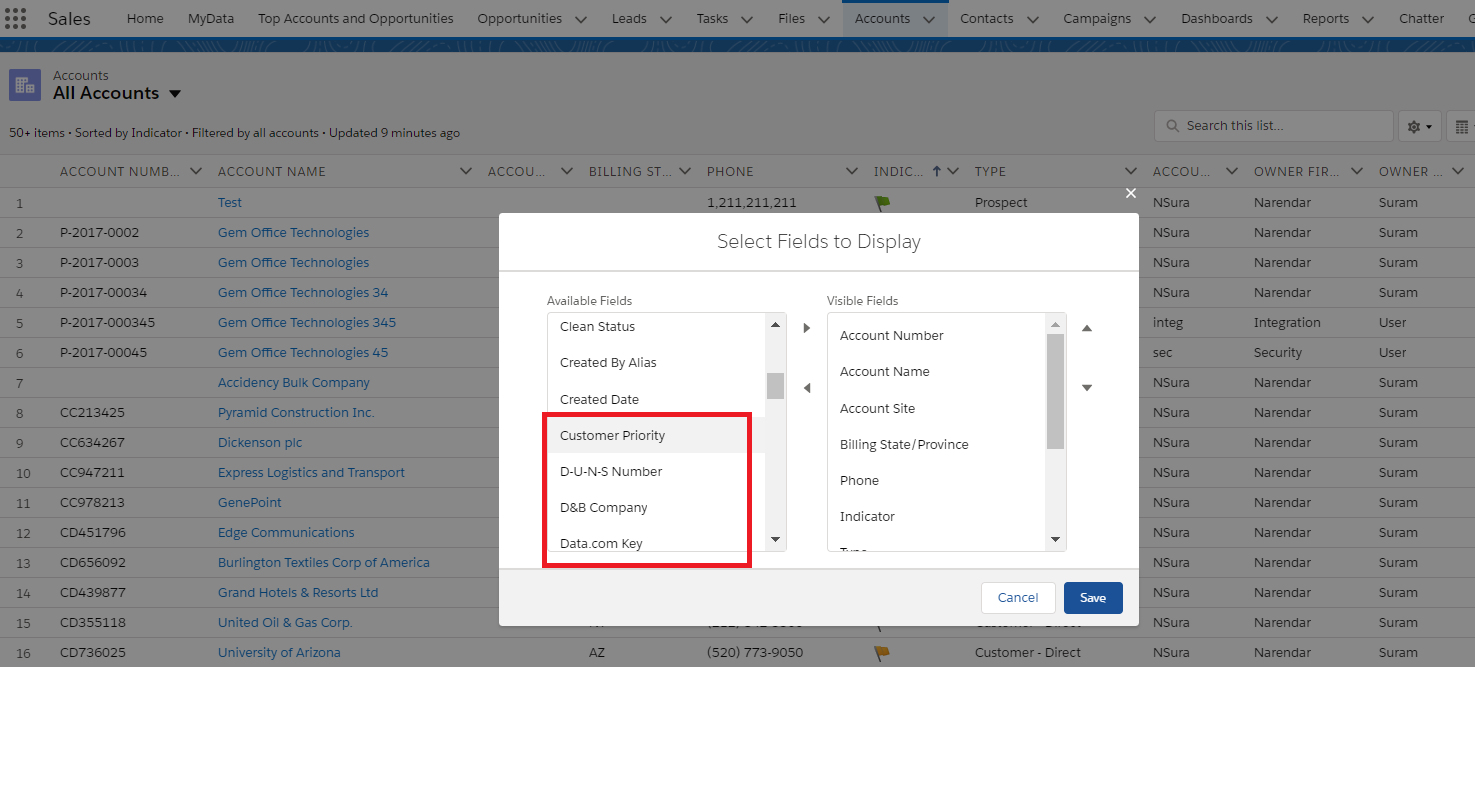This screenshot has height=787, width=1475.
Task: Click the Cancel button
Action: pos(1018,598)
